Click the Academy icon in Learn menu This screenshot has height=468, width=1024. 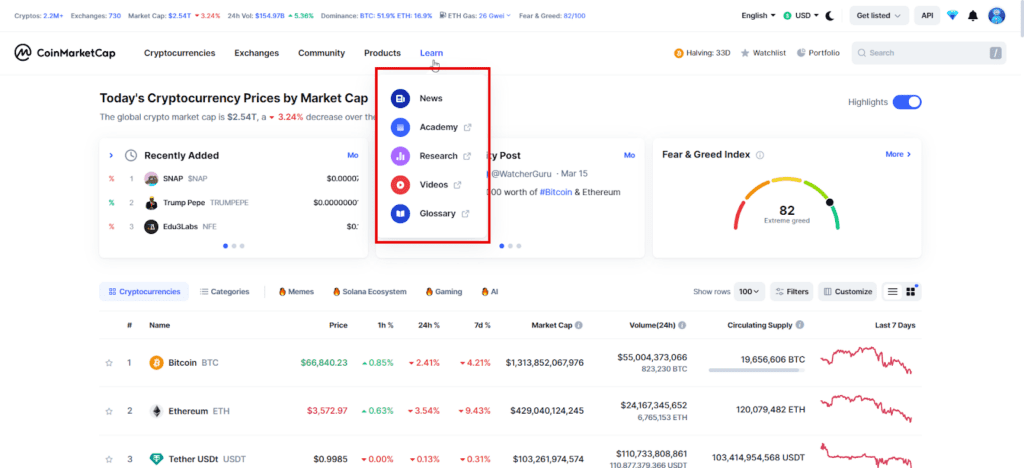coord(400,127)
